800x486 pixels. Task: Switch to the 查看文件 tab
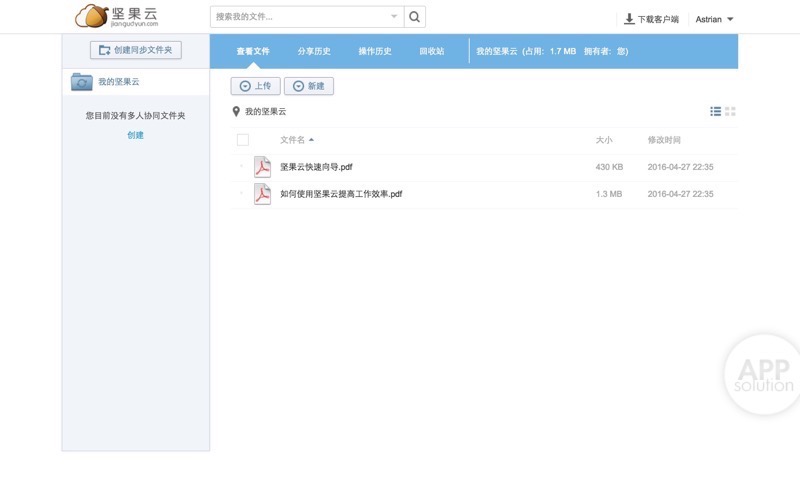[x=253, y=51]
